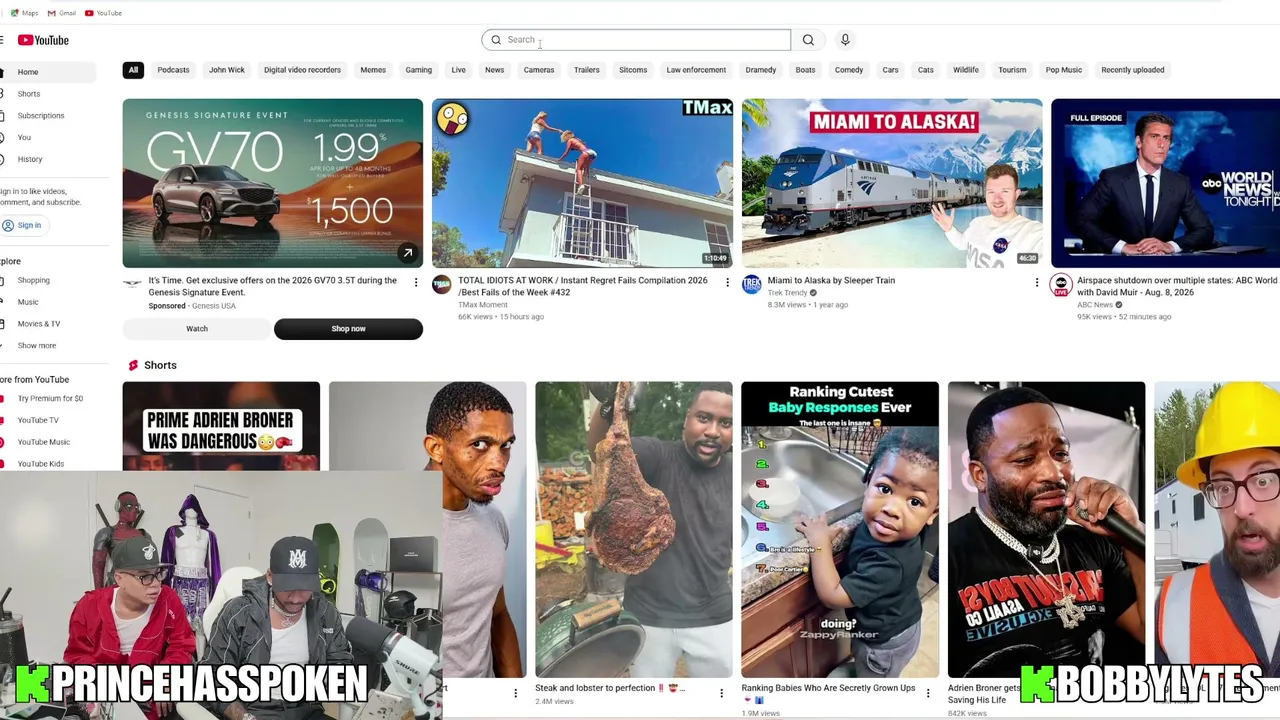Image resolution: width=1280 pixels, height=720 pixels.
Task: Open the YouTube bookmark in bookmarks bar
Action: pos(103,13)
